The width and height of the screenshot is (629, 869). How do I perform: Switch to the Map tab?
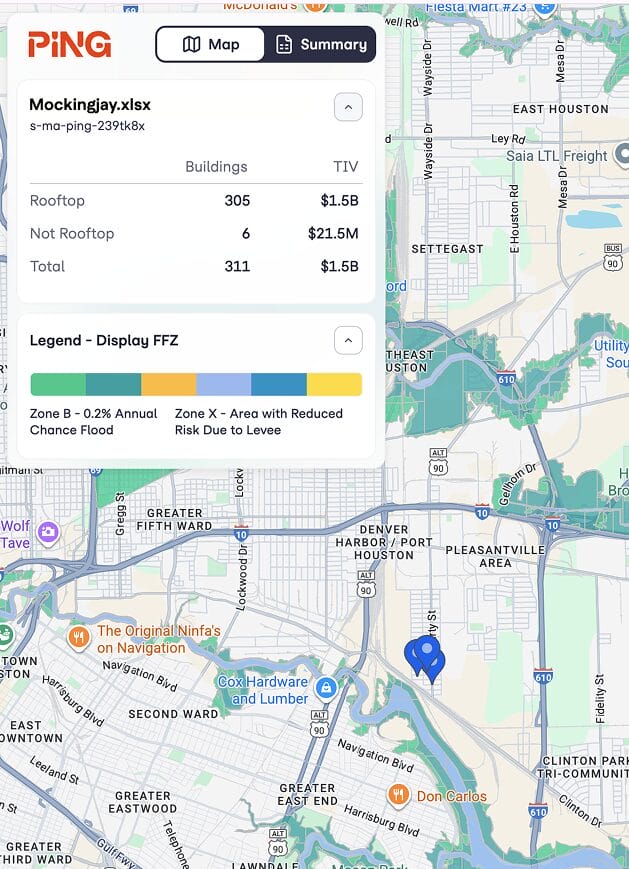(x=211, y=44)
